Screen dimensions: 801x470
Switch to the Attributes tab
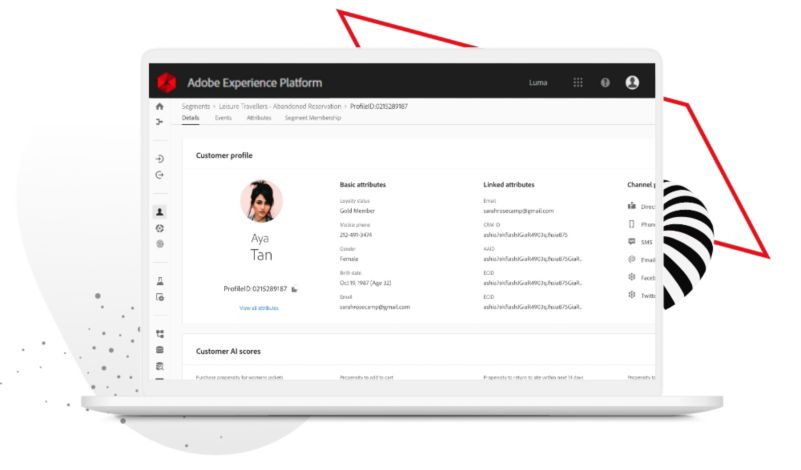pos(259,118)
